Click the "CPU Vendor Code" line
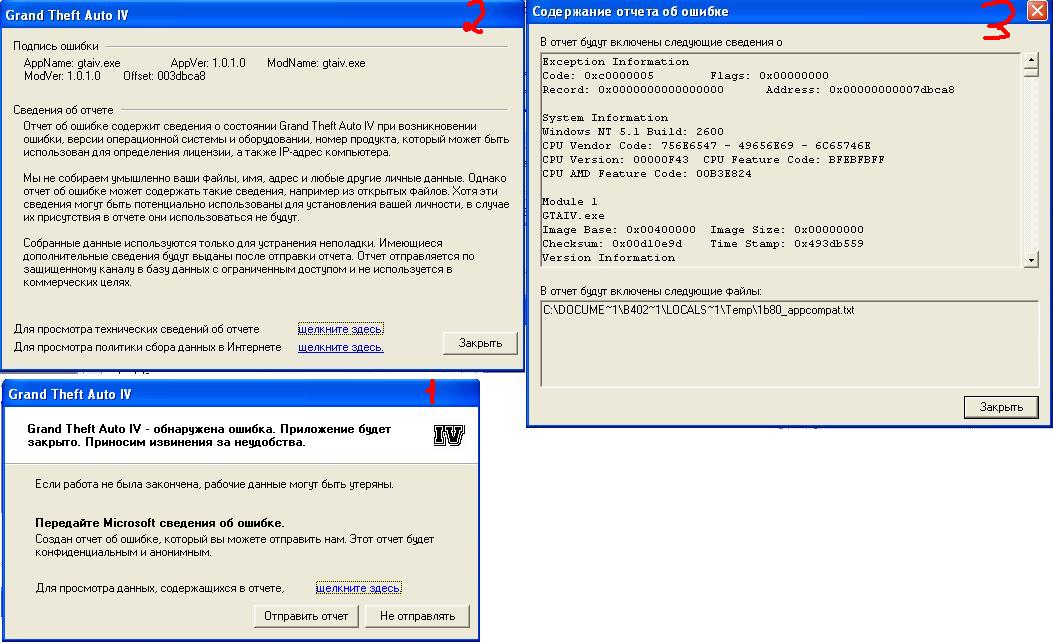The image size is (1053, 643). click(706, 146)
